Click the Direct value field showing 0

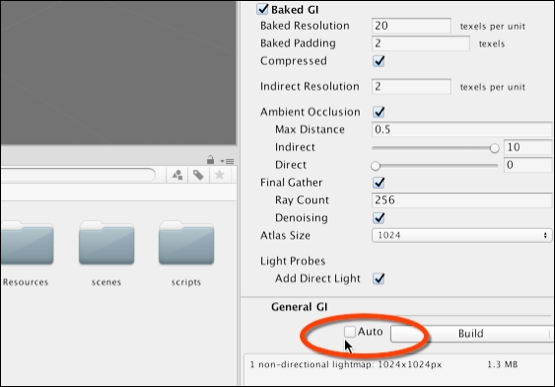528,165
